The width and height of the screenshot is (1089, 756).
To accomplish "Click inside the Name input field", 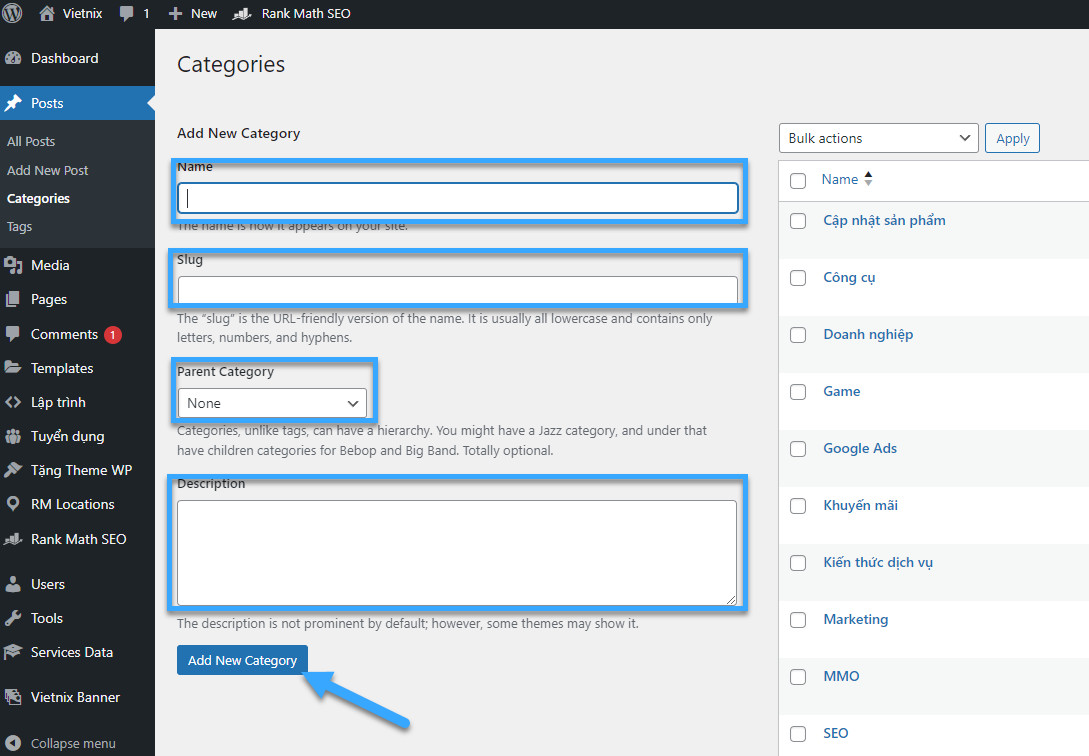I will [458, 197].
